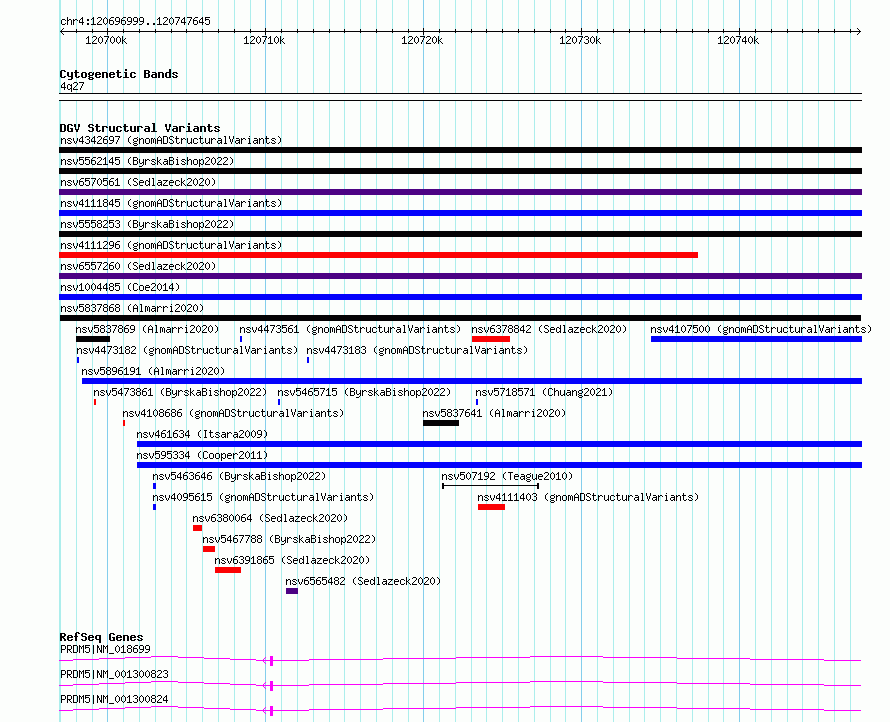890x722 pixels.
Task: Click variant label nsv6380064 (Sedlazeck2020)
Action: 270,518
